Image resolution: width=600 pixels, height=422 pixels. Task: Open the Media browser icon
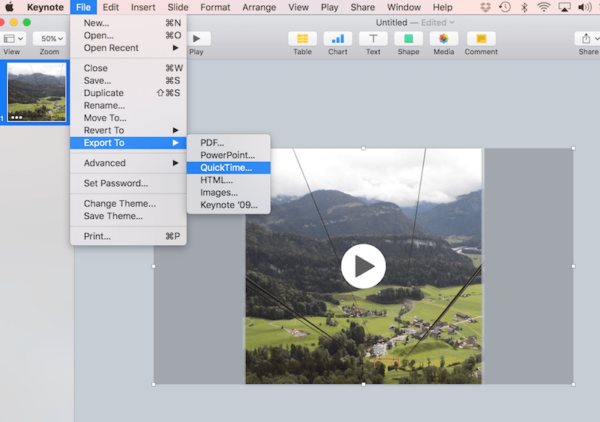click(443, 39)
